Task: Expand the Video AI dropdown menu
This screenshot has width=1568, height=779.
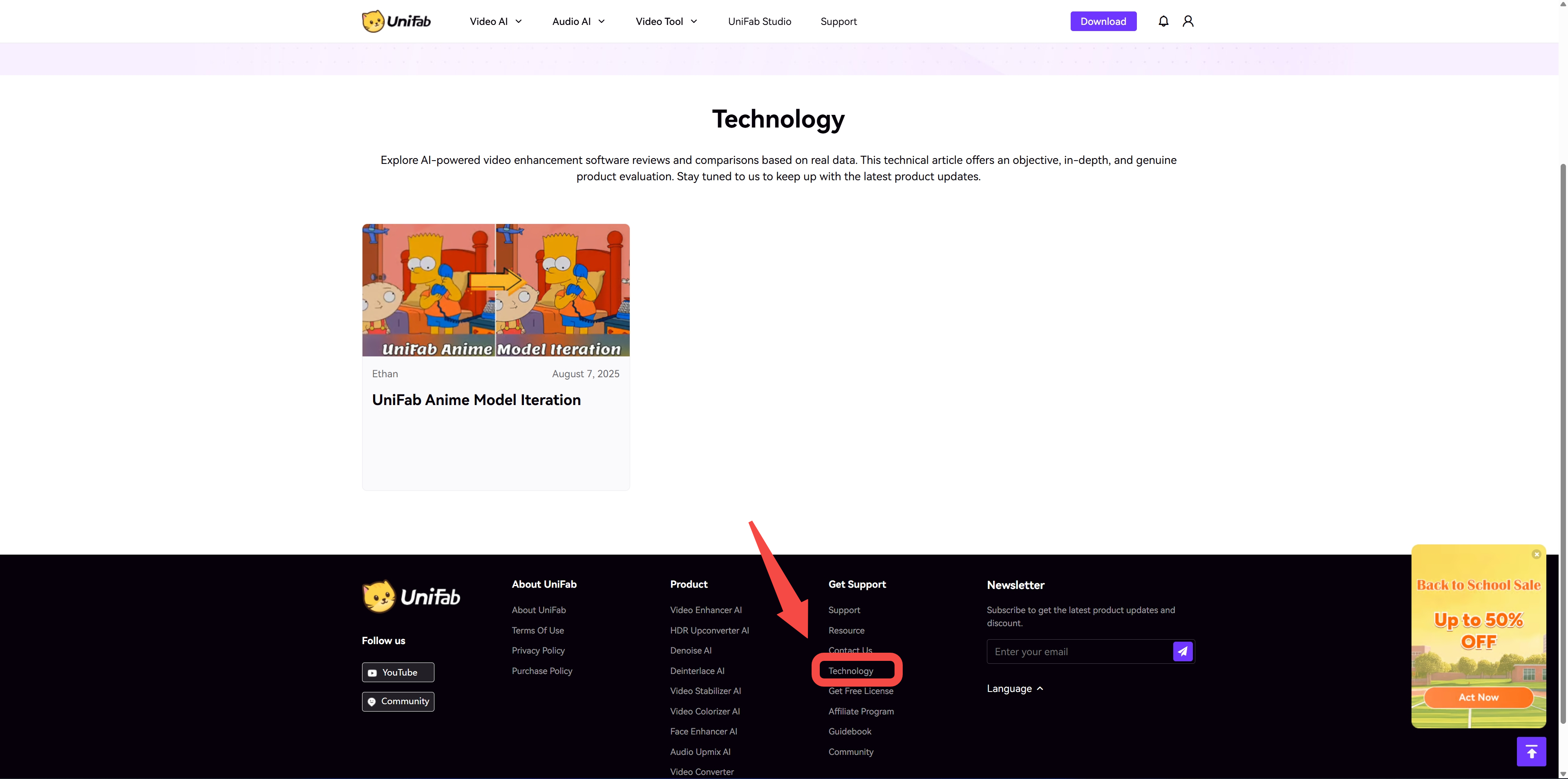Action: tap(496, 21)
